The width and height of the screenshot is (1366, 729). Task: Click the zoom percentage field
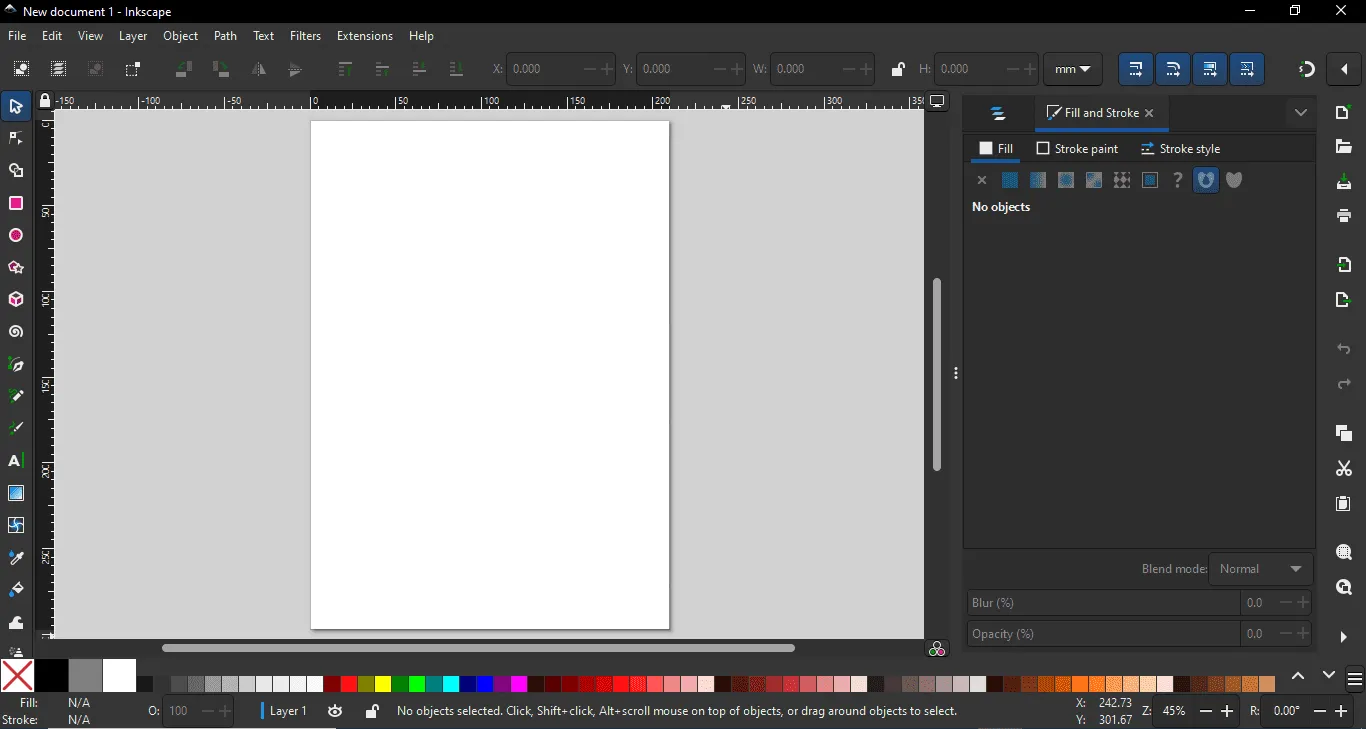click(x=1175, y=711)
